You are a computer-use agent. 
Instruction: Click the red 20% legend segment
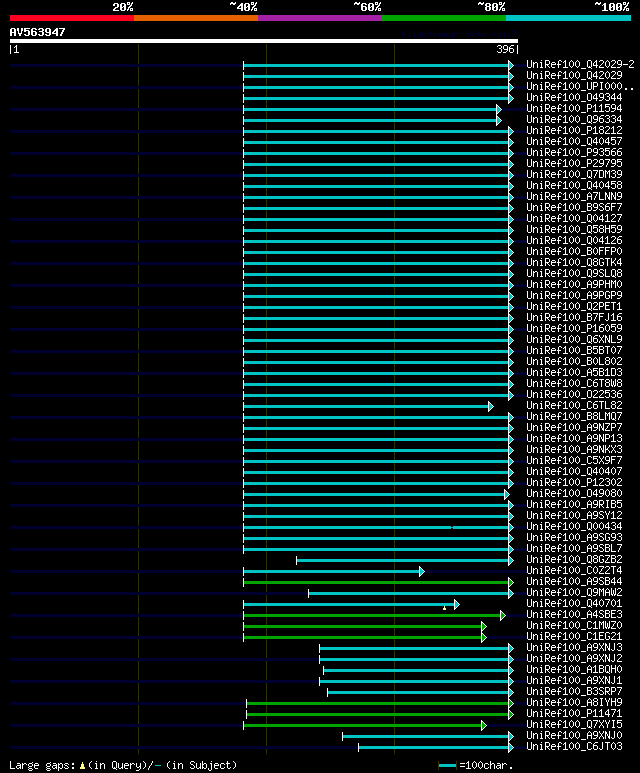click(x=71, y=18)
